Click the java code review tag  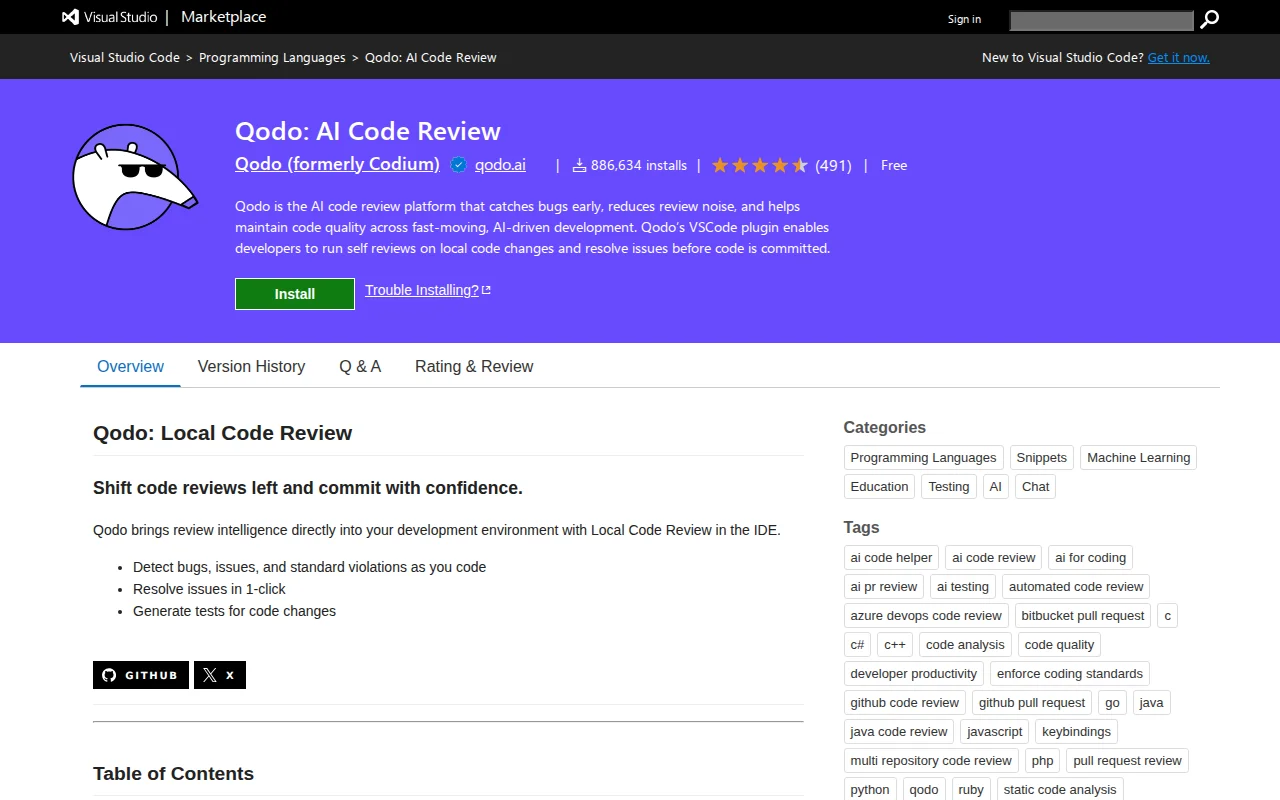tap(899, 732)
